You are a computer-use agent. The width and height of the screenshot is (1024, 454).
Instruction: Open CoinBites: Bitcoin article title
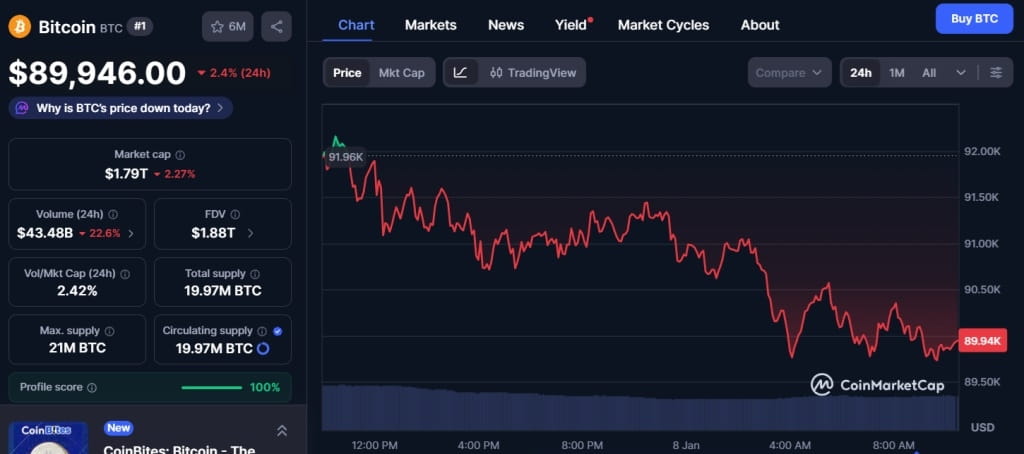(180, 449)
